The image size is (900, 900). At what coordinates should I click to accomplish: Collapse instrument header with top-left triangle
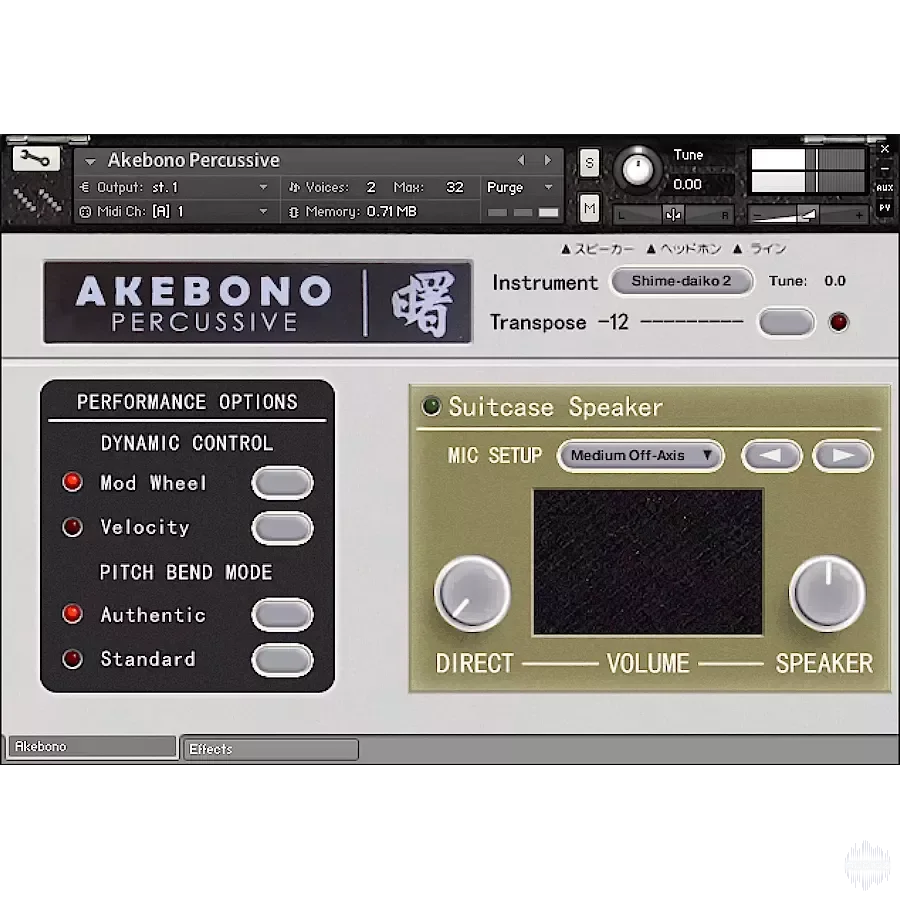[90, 161]
